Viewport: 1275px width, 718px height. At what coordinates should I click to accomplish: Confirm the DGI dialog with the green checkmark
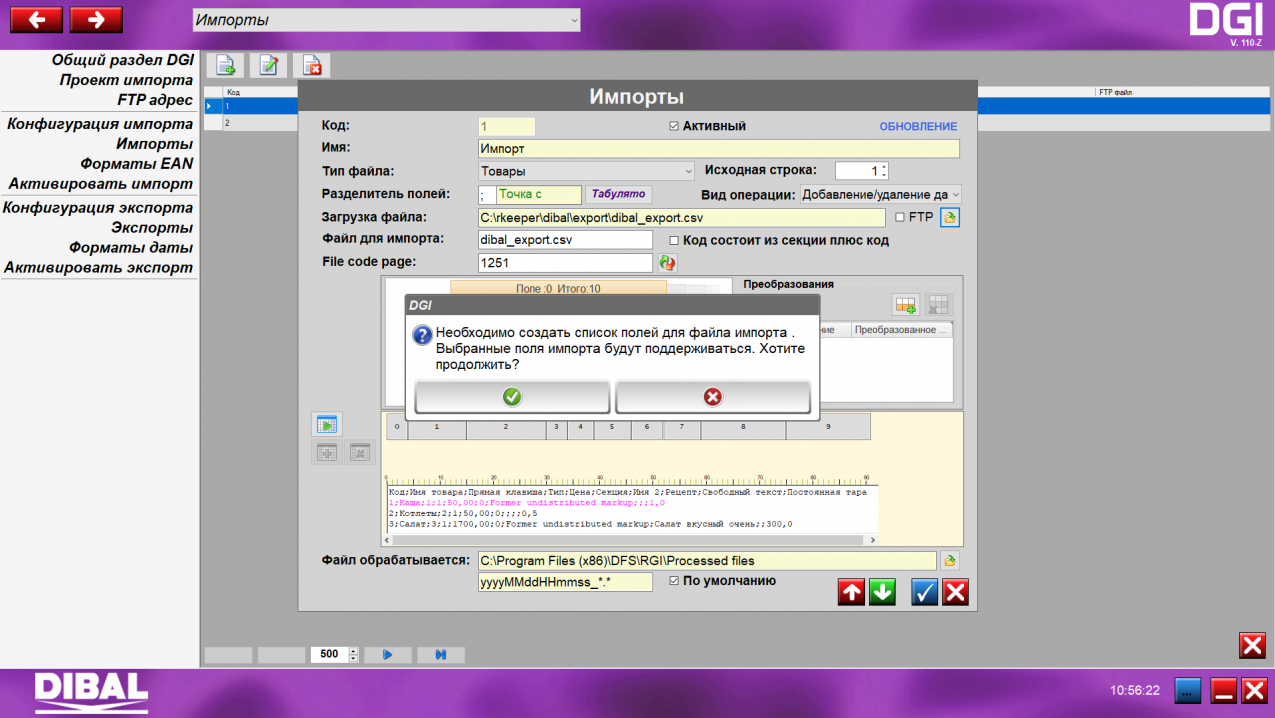[x=512, y=397]
